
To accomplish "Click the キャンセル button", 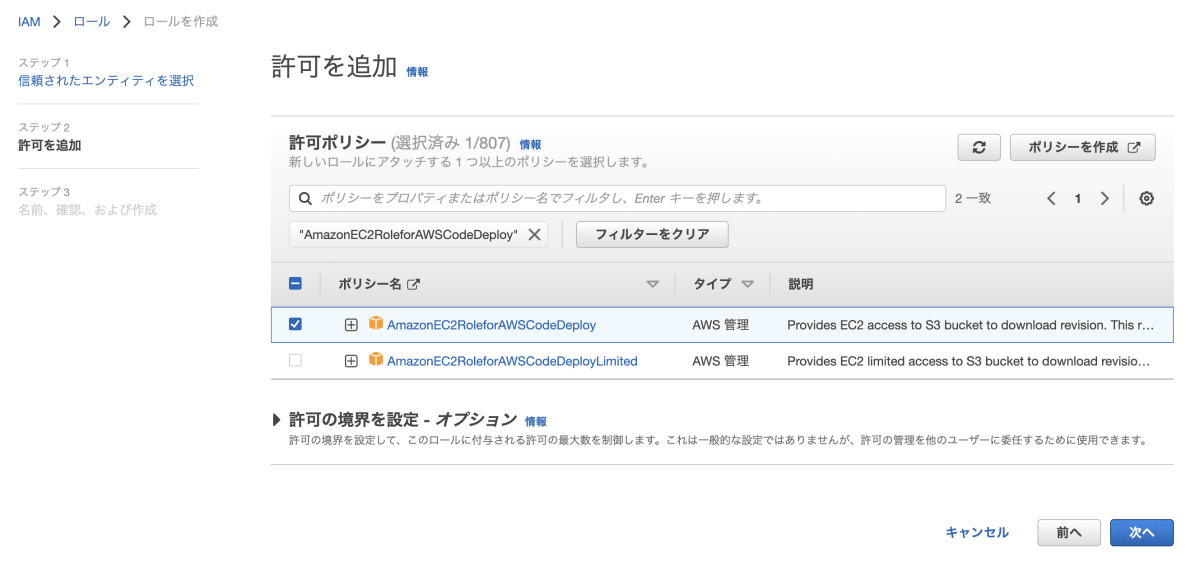I will [x=977, y=532].
